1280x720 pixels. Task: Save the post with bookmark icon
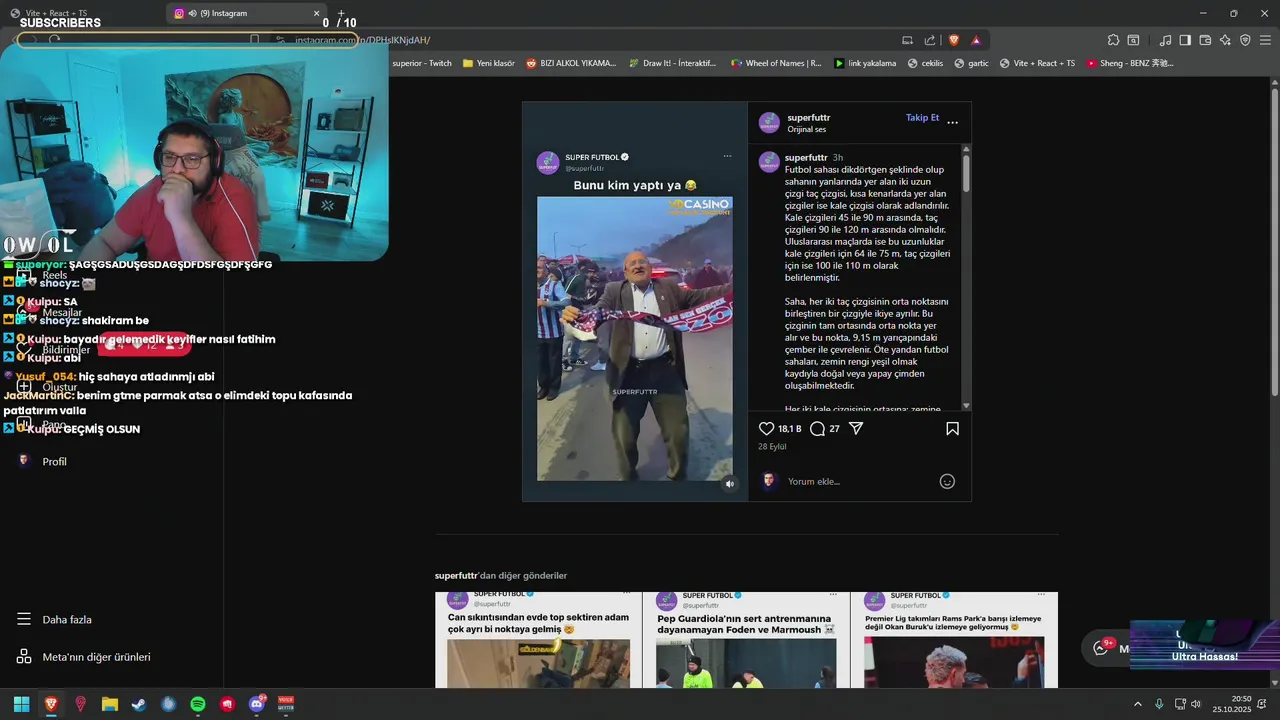click(x=952, y=428)
